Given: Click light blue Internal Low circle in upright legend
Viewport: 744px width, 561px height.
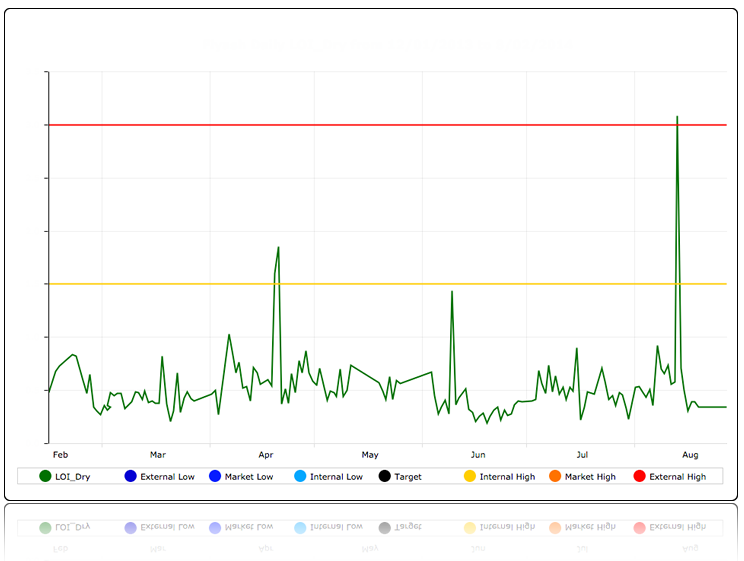Looking at the screenshot, I should [300, 477].
